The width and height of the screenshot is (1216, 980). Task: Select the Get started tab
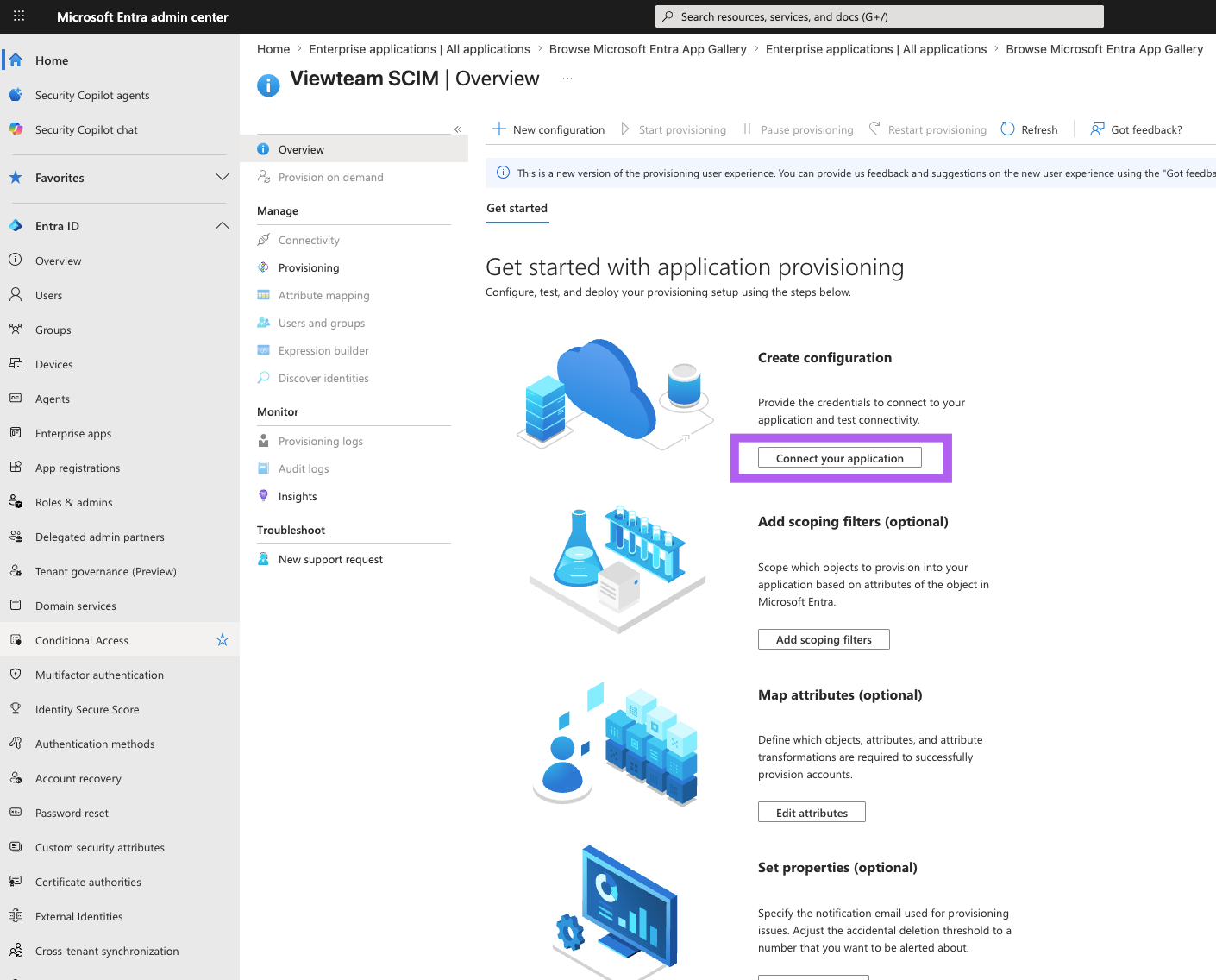coord(517,209)
